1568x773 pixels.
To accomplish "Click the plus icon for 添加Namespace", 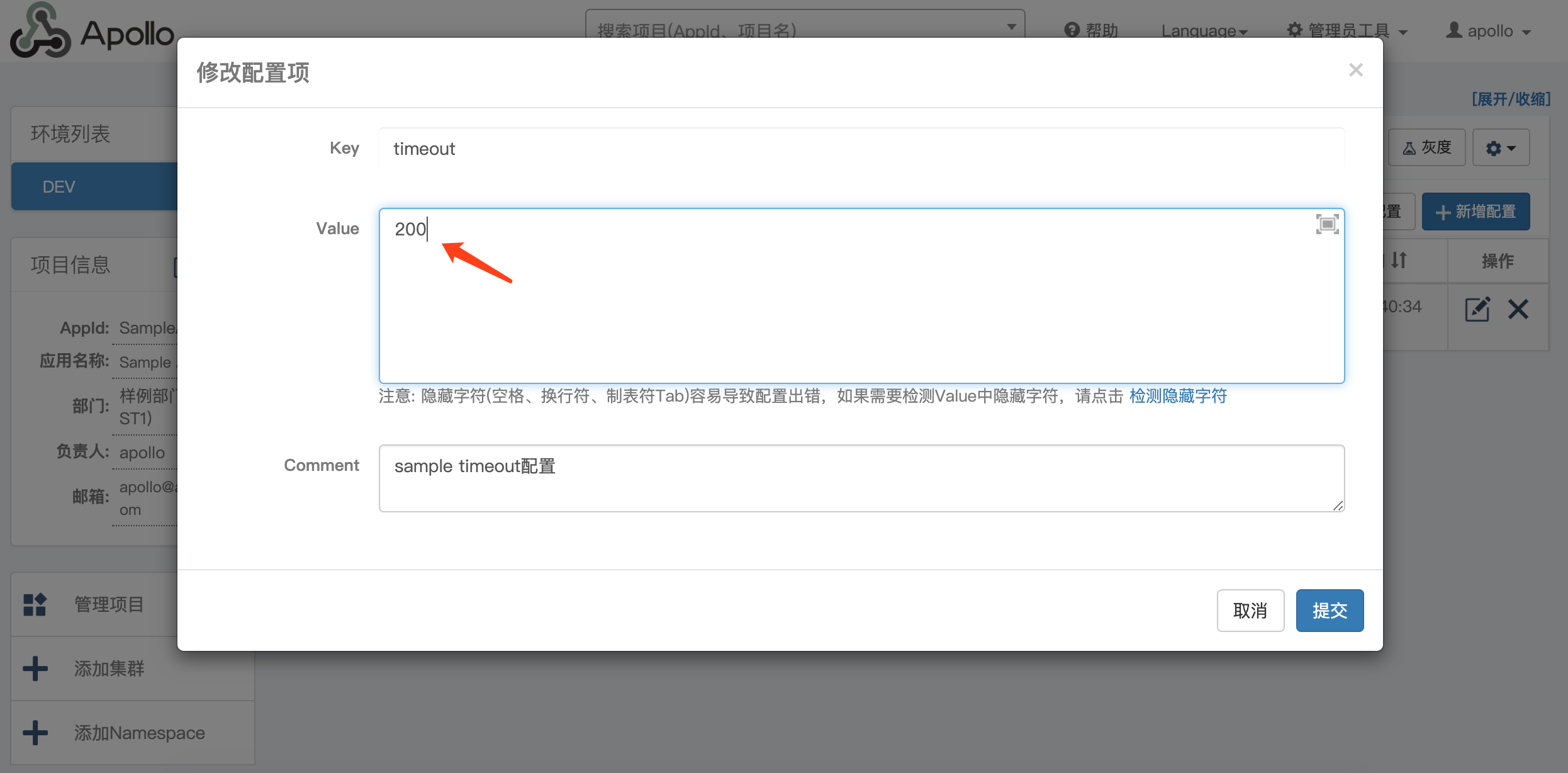I will point(35,733).
